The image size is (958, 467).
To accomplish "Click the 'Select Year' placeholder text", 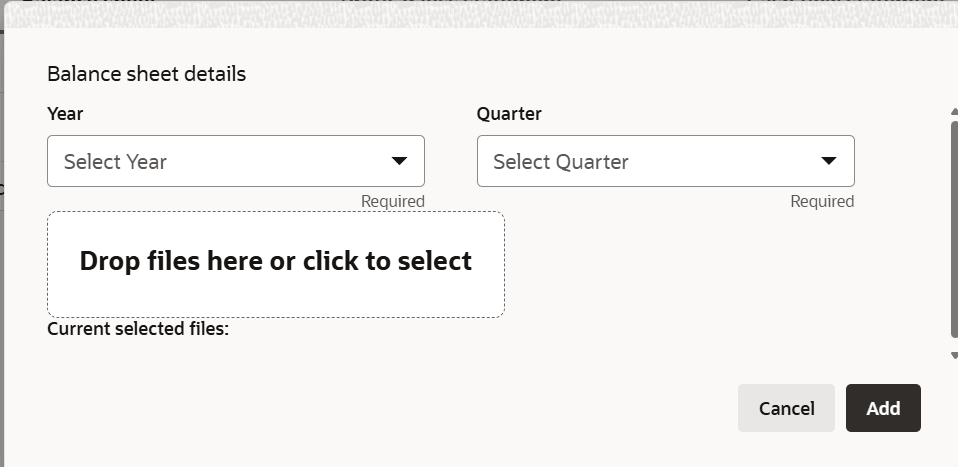I will coord(115,162).
